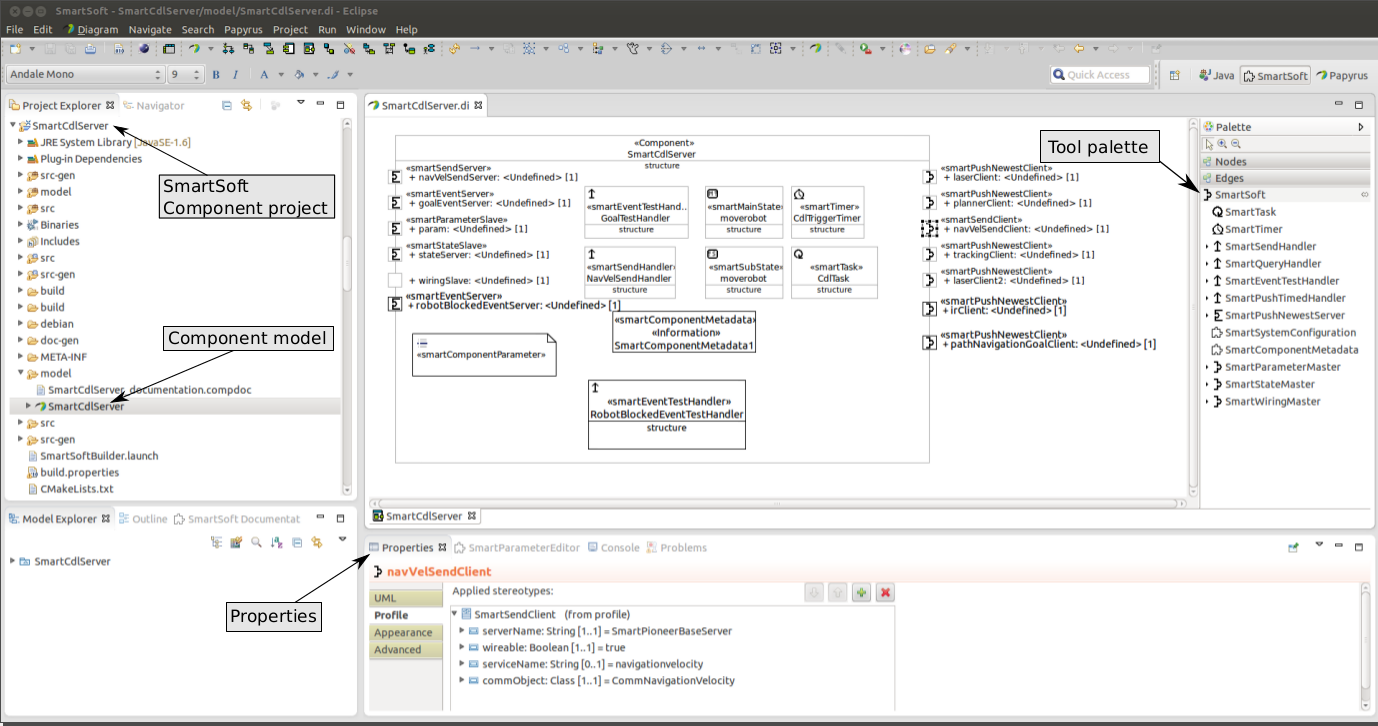
Task: Select the SmartParameterMaster palette tool
Action: [x=1275, y=367]
